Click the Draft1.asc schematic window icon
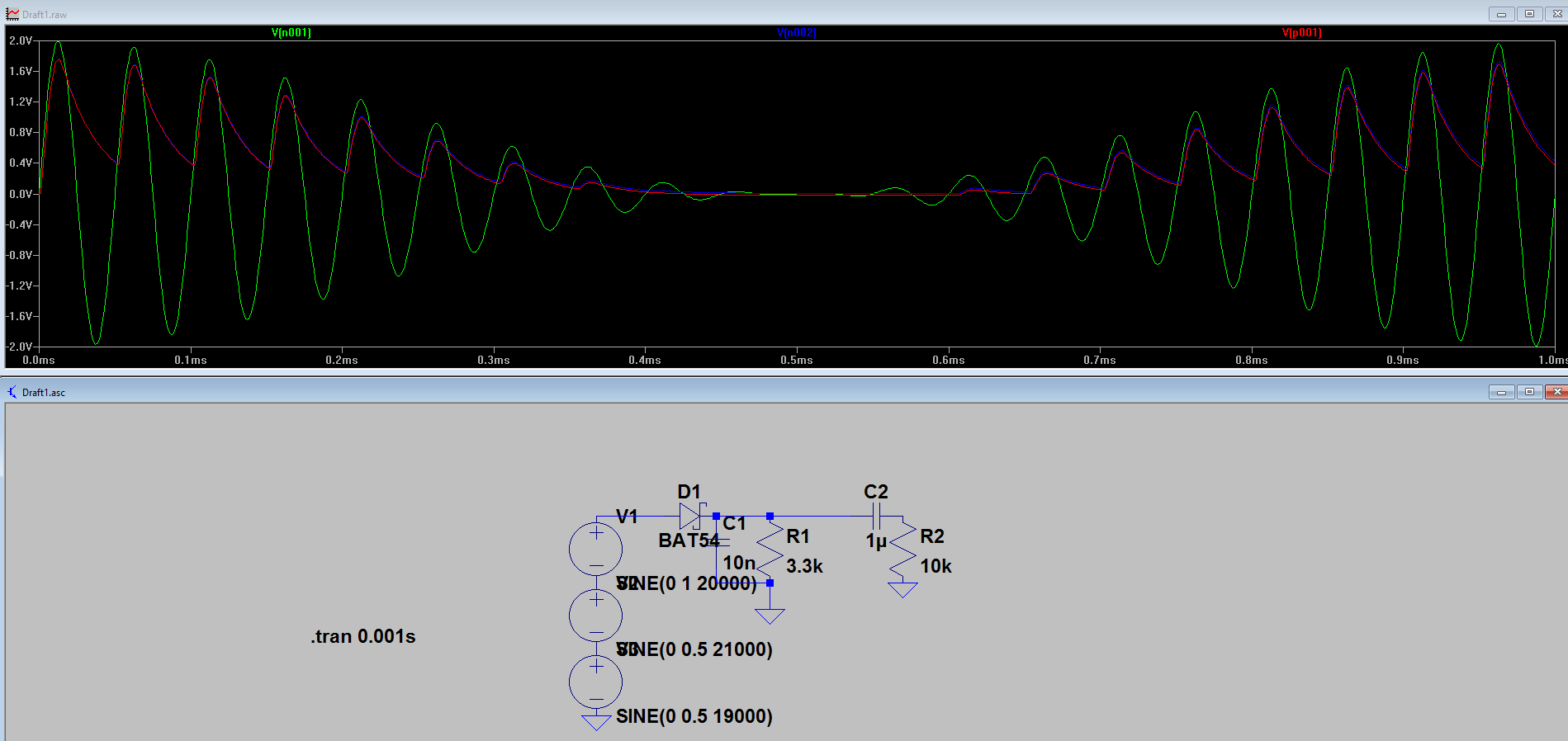This screenshot has height=741, width=1568. point(12,392)
